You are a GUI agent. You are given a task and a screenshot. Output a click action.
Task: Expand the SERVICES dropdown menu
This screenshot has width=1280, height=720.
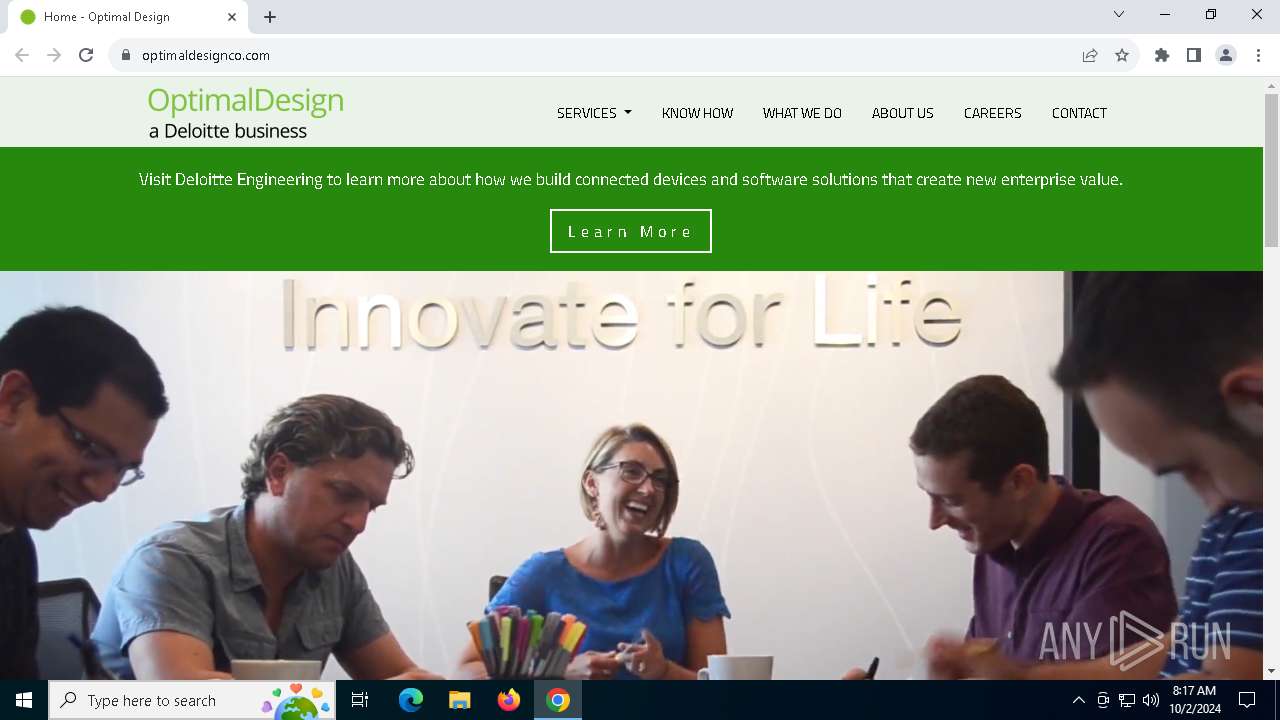(x=594, y=113)
